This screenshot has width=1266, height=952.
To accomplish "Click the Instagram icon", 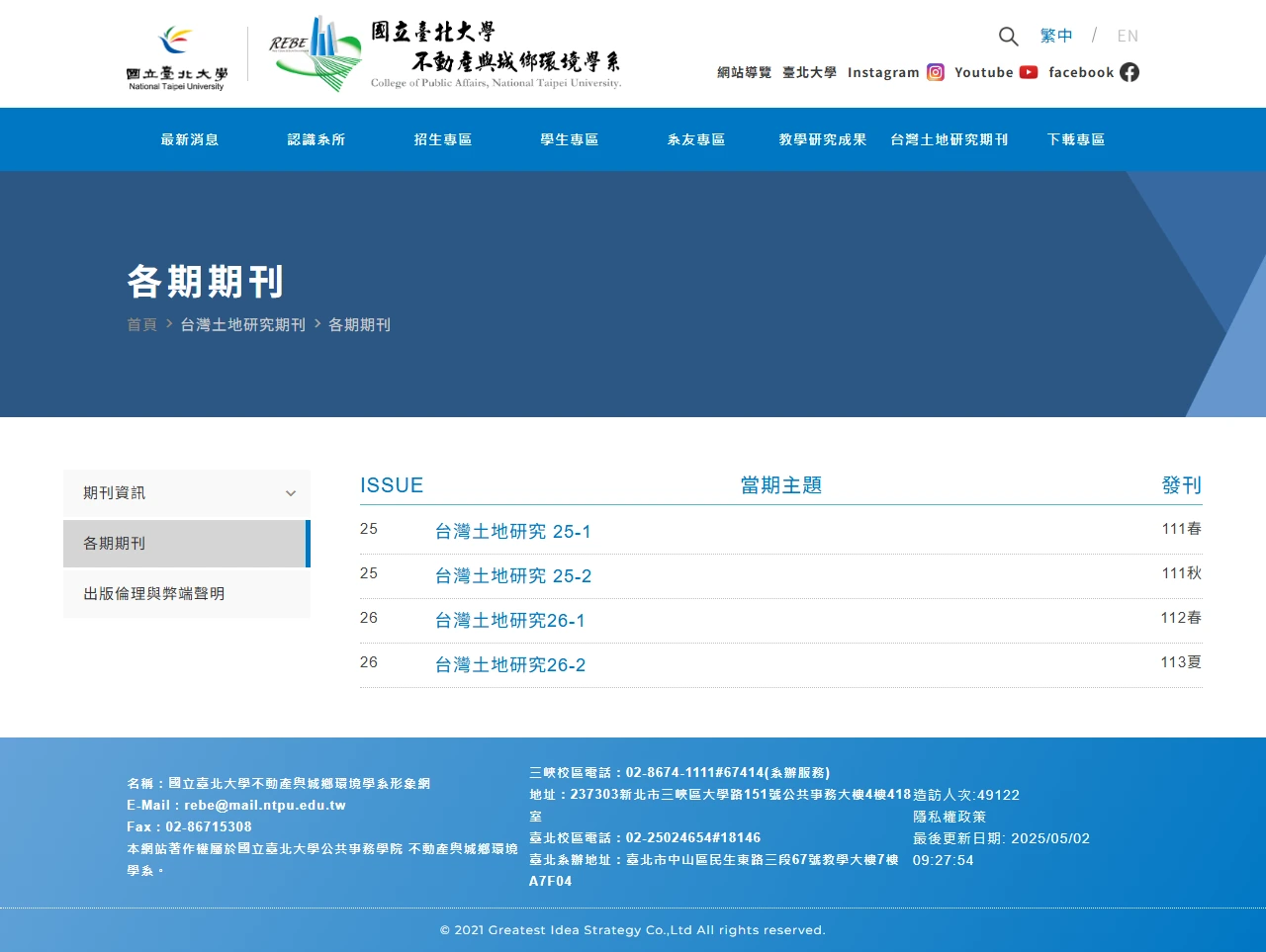I will [x=936, y=72].
